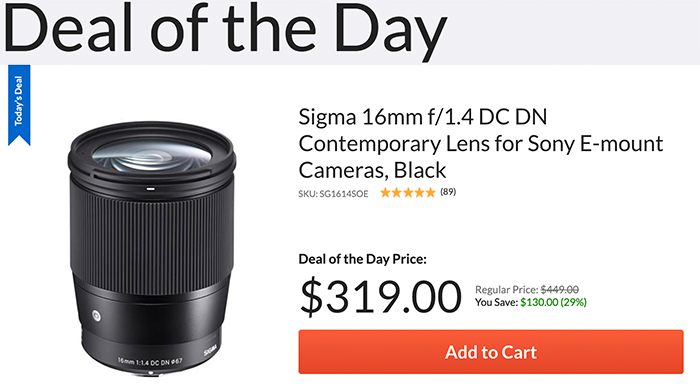
Task: Click the SKU: SG1614SOE text
Action: point(333,194)
